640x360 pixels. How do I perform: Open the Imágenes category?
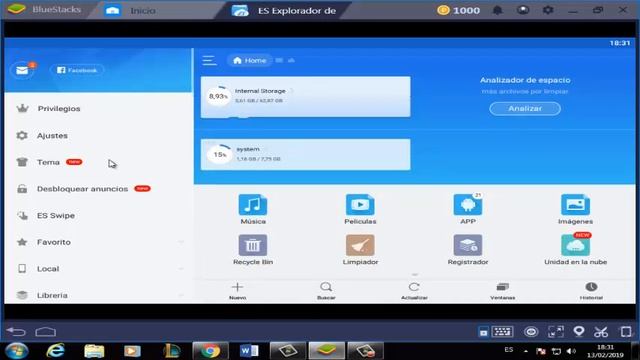[575, 209]
